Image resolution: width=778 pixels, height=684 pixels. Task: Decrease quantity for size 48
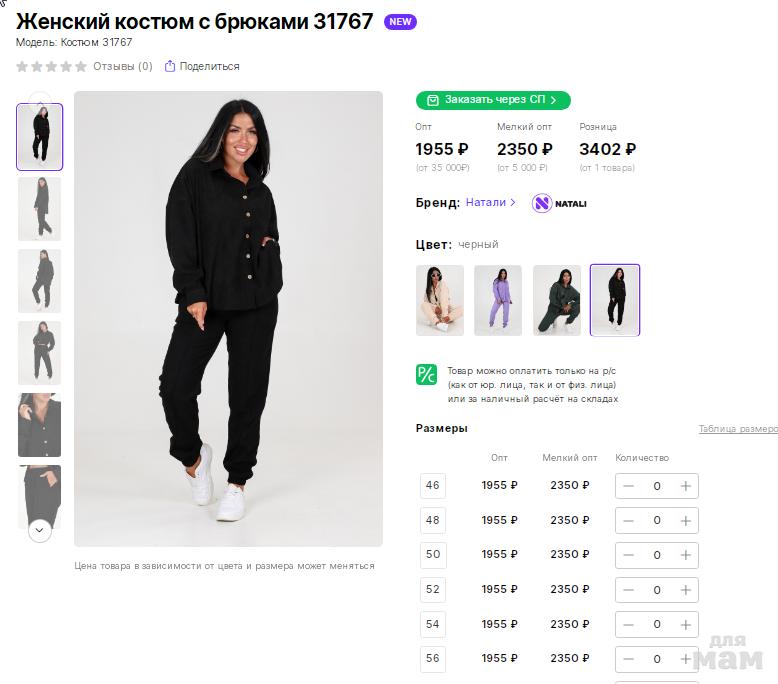pyautogui.click(x=628, y=521)
